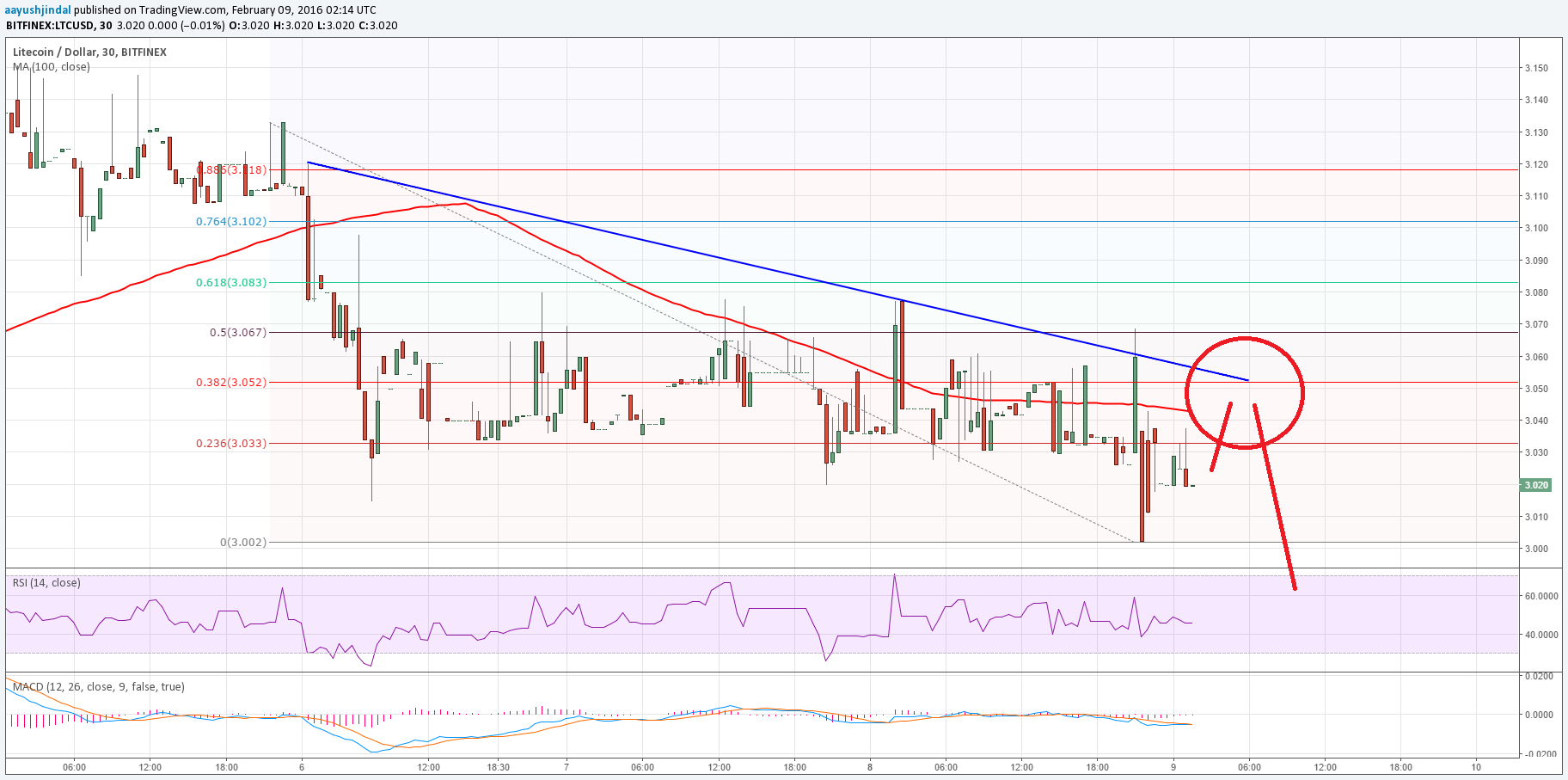
Task: Click the 40.0000 RSI axis value
Action: pyautogui.click(x=1541, y=635)
